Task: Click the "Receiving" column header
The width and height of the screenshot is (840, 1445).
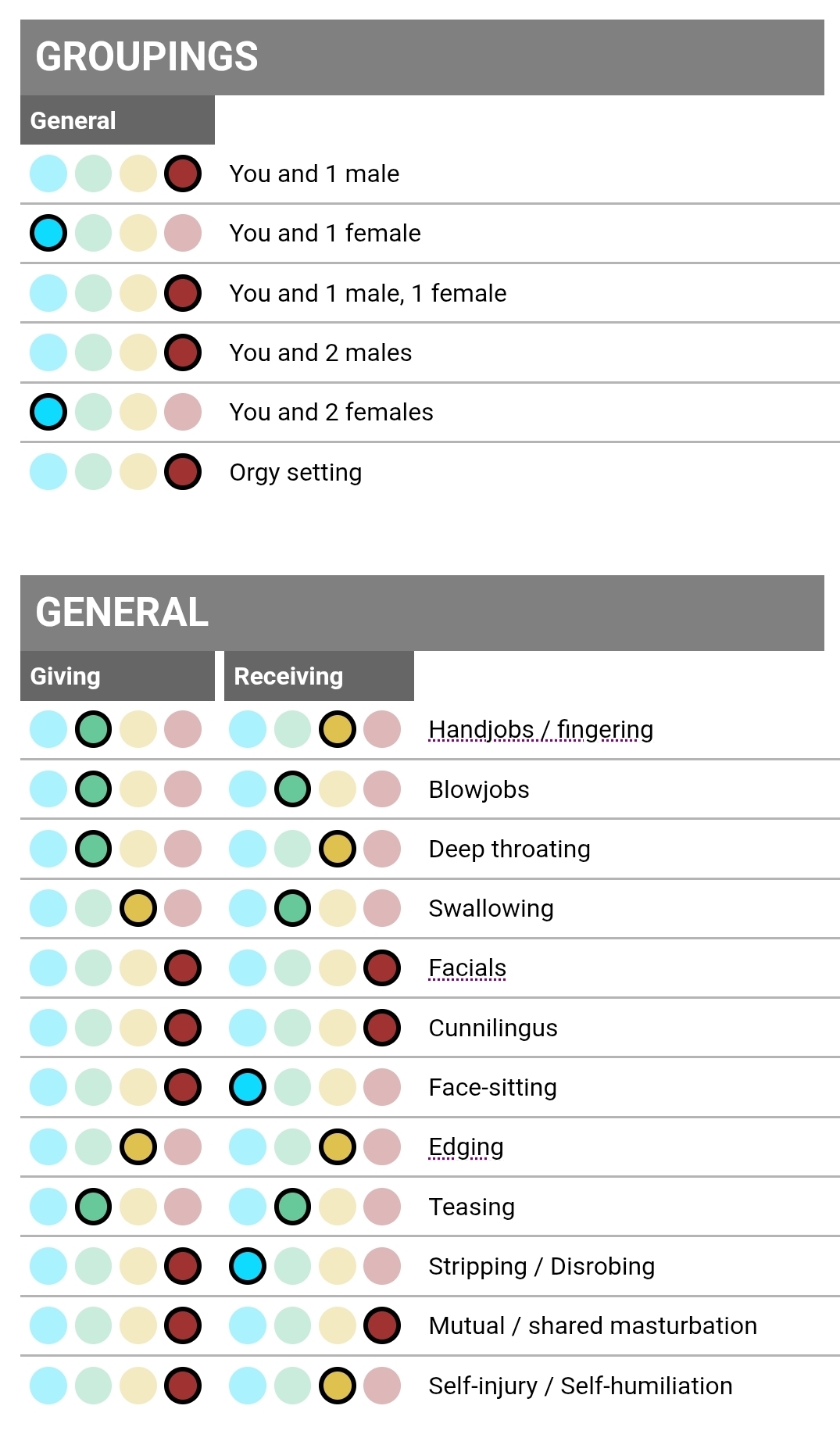Action: 319,676
